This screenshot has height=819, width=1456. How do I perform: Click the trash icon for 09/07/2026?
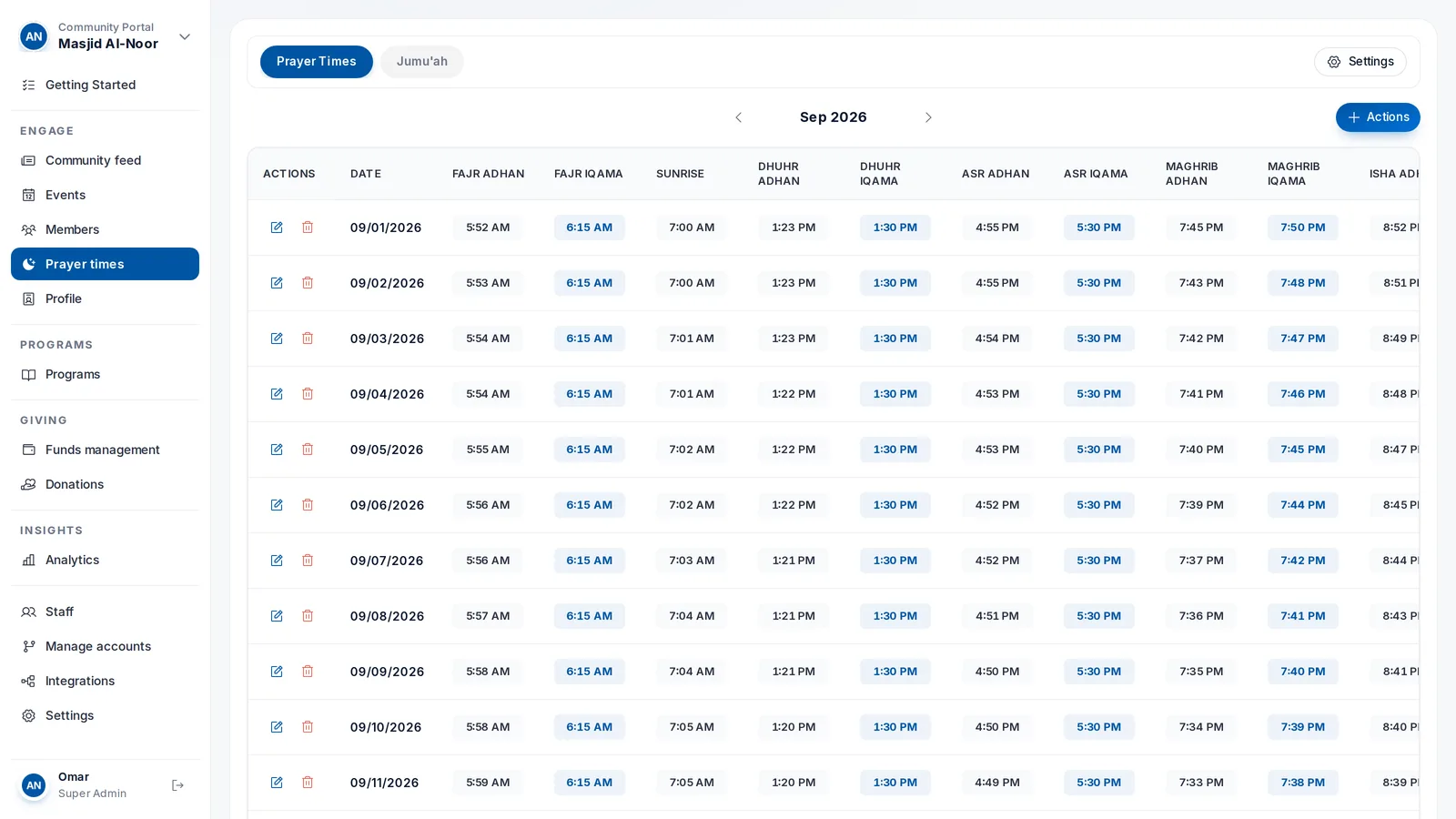[x=308, y=561]
